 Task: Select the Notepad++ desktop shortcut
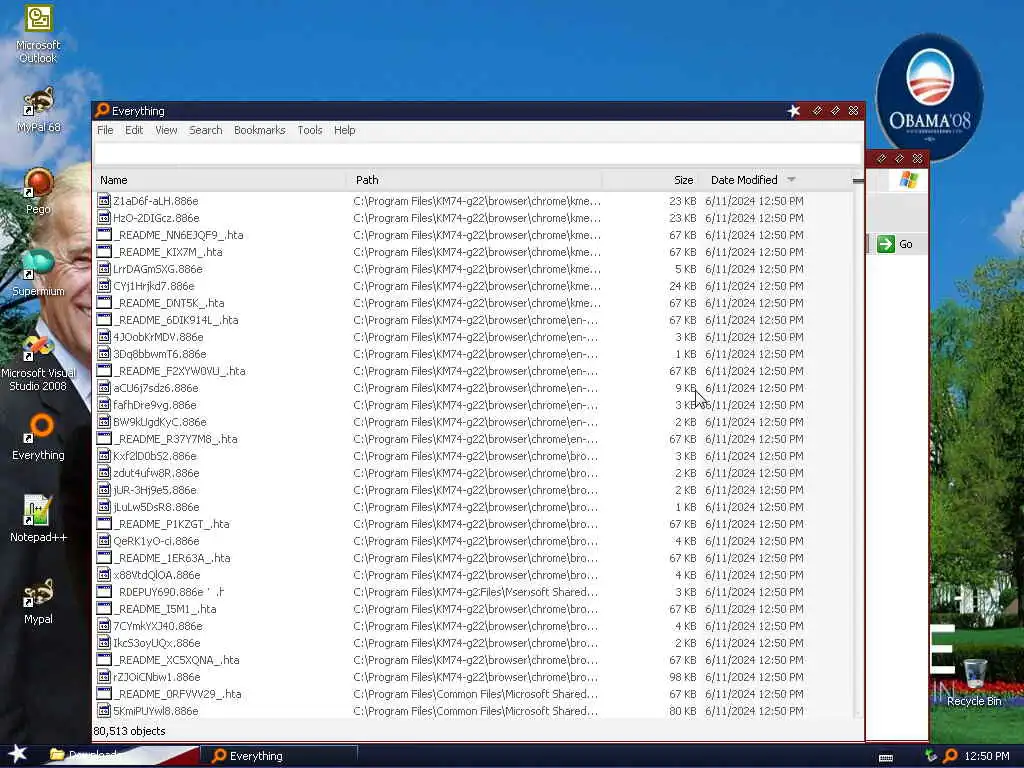point(38,519)
